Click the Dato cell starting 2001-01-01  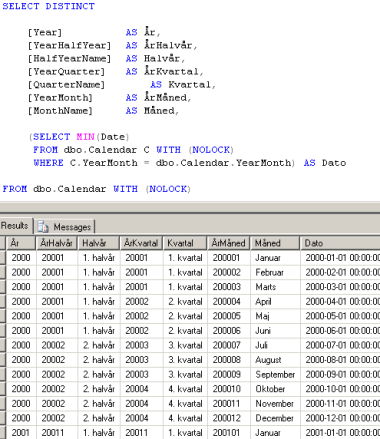tap(340, 433)
